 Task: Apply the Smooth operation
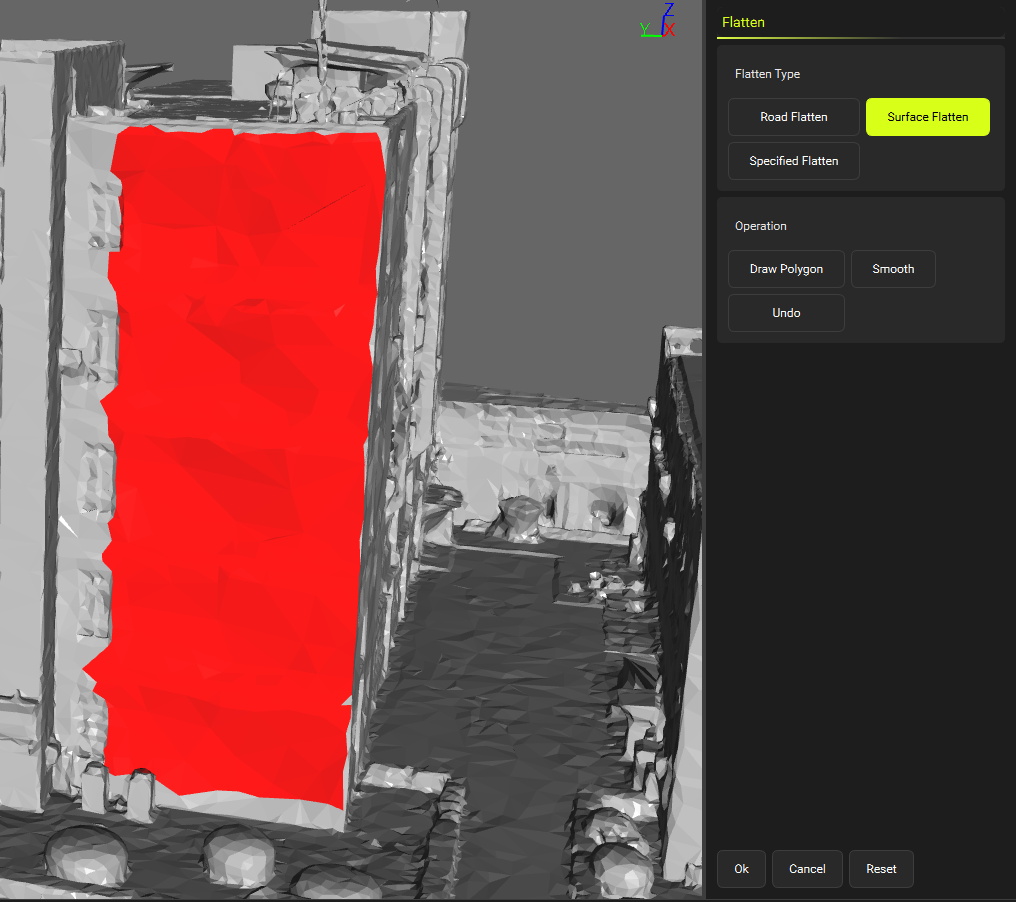(893, 269)
